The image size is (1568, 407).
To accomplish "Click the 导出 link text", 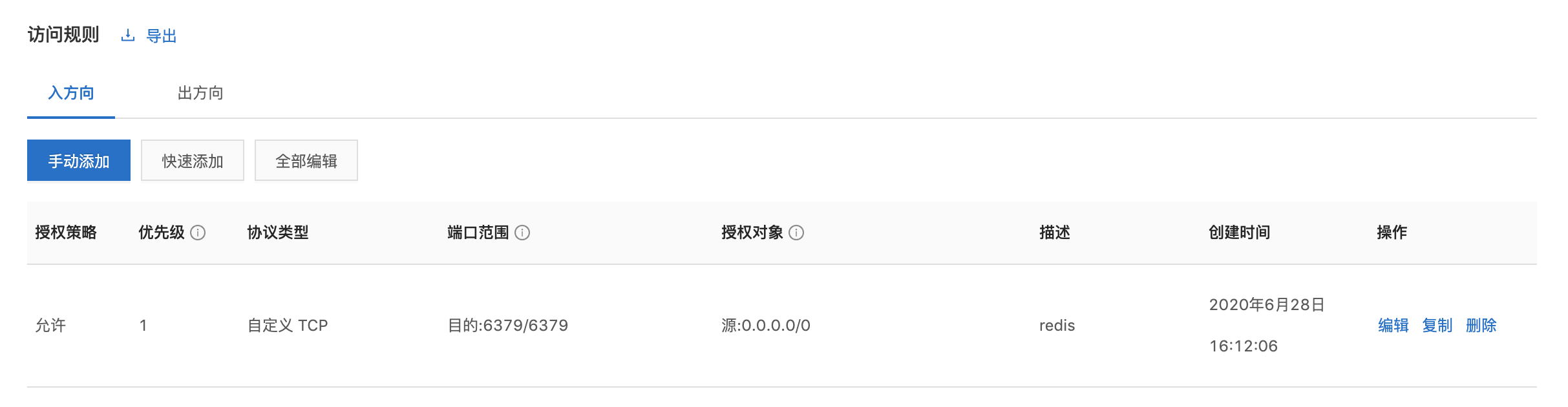I will click(162, 36).
